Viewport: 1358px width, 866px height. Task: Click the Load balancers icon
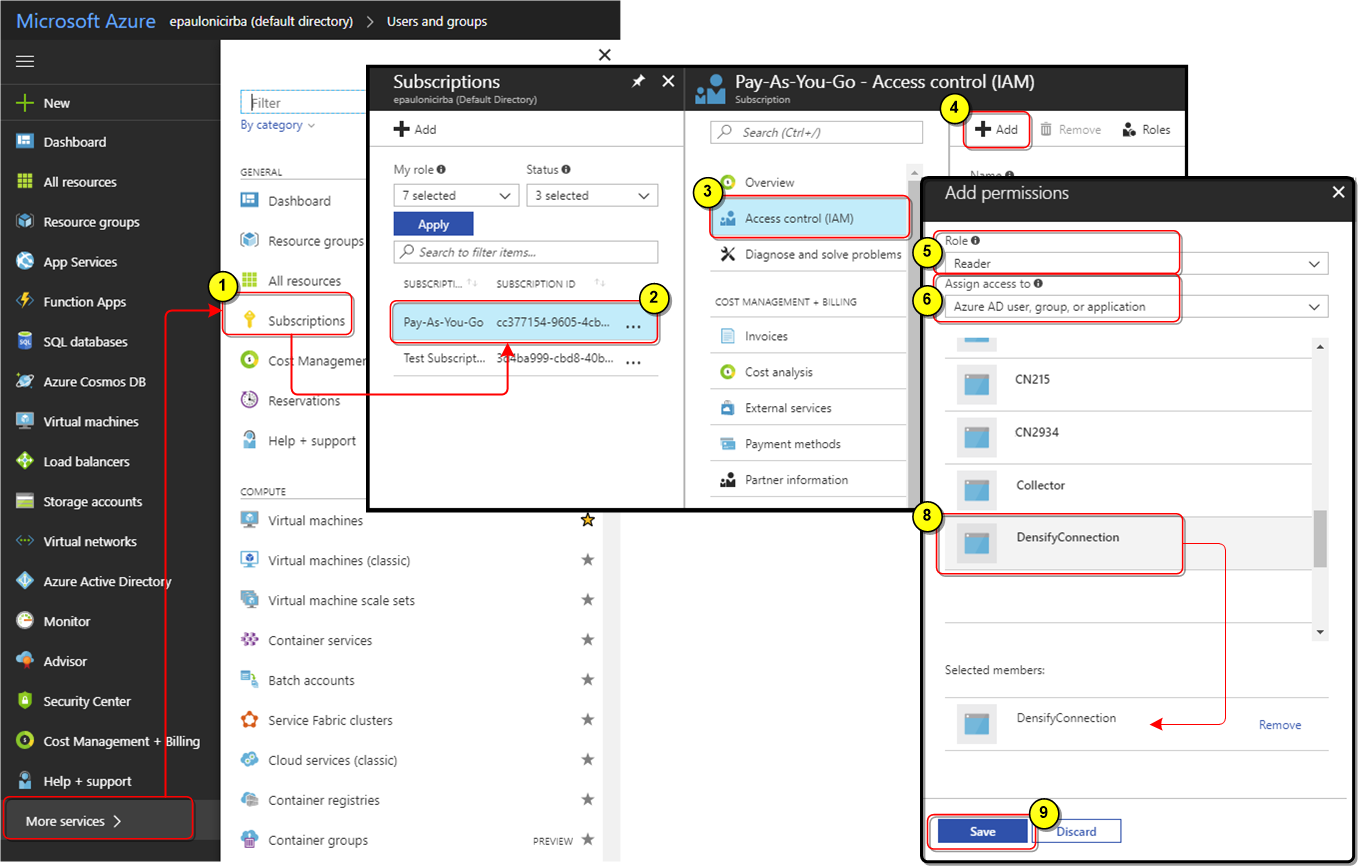25,462
